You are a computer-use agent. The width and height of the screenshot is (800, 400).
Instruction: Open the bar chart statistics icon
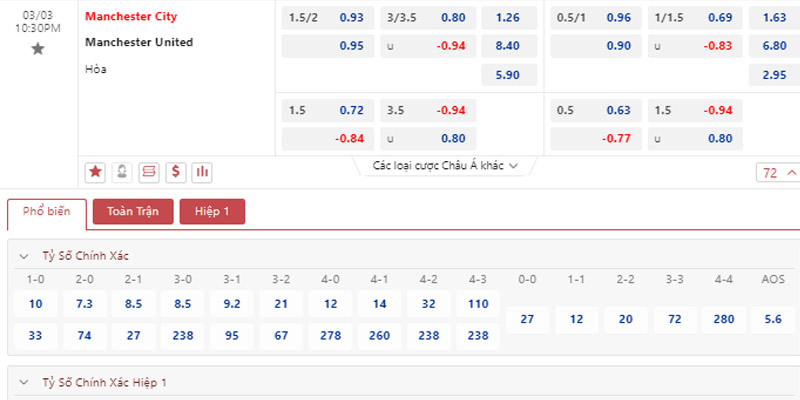click(202, 172)
